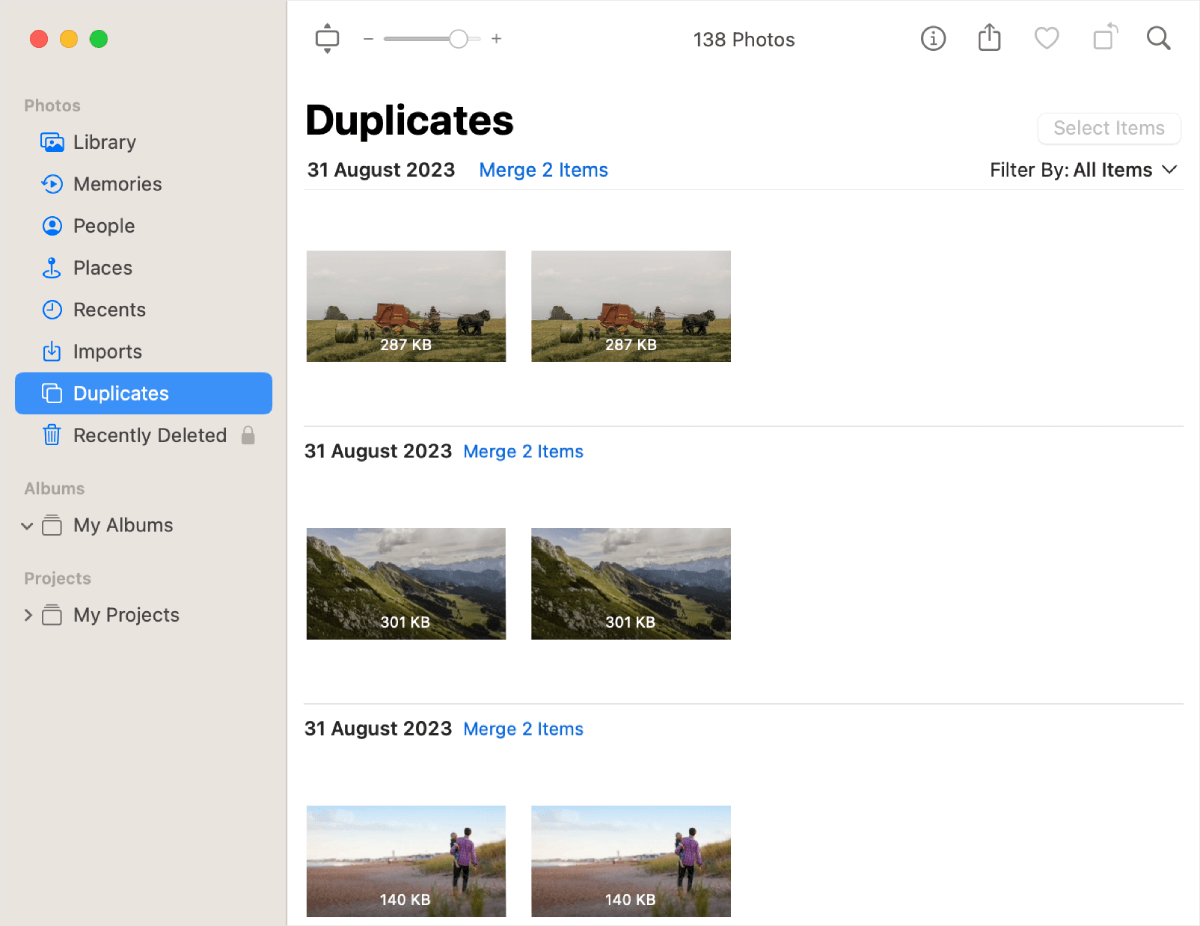
Task: Click the aspect ratio icon in the toolbar
Action: [327, 37]
